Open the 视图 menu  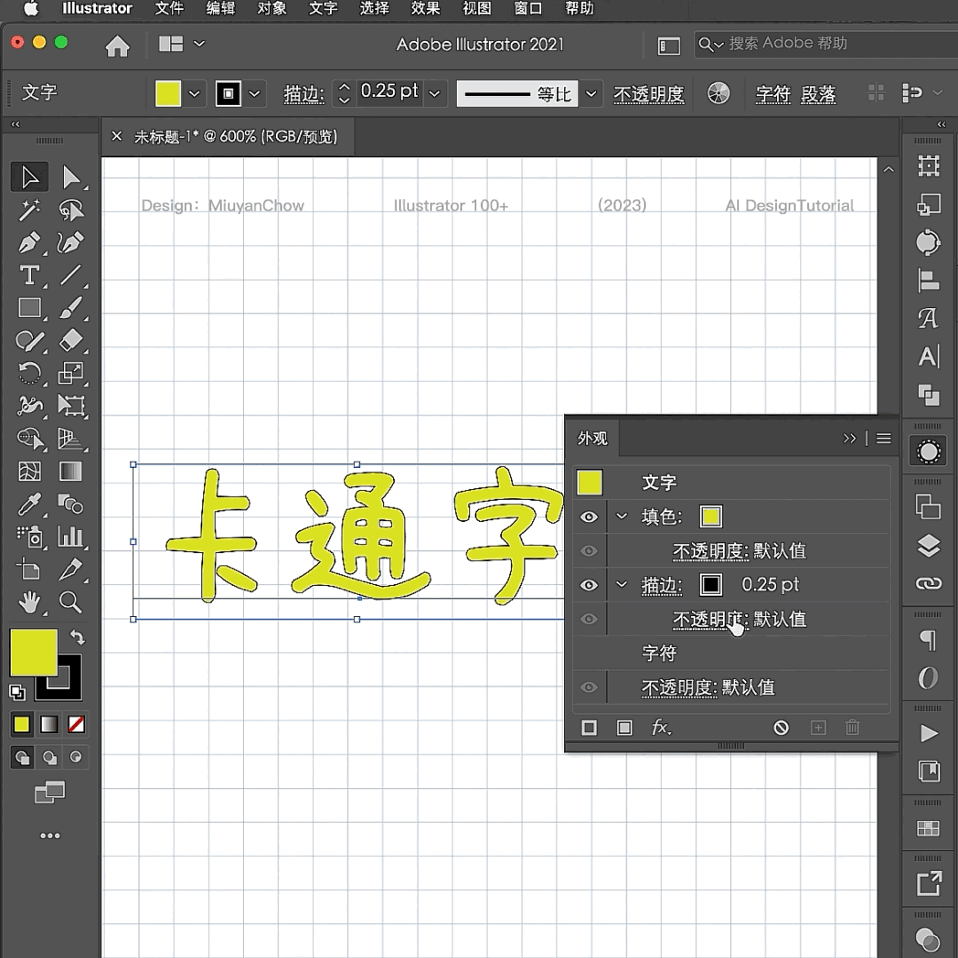(477, 10)
